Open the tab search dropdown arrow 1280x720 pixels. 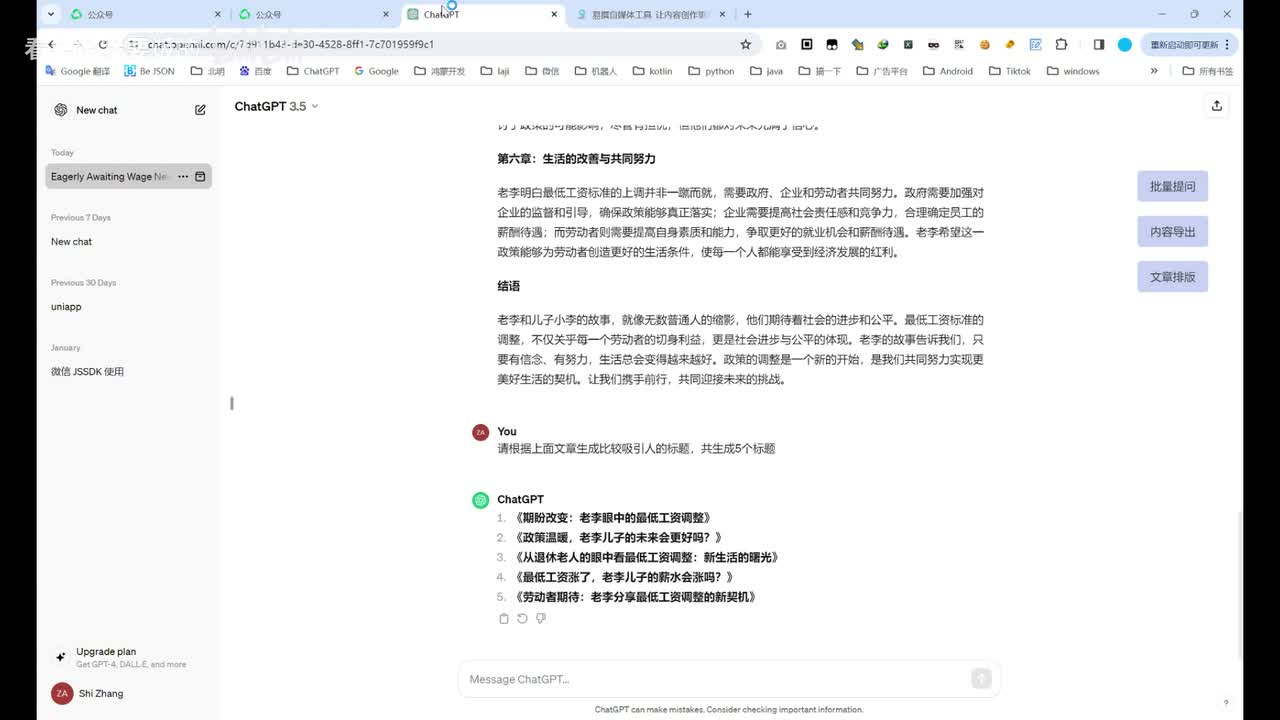[x=50, y=14]
